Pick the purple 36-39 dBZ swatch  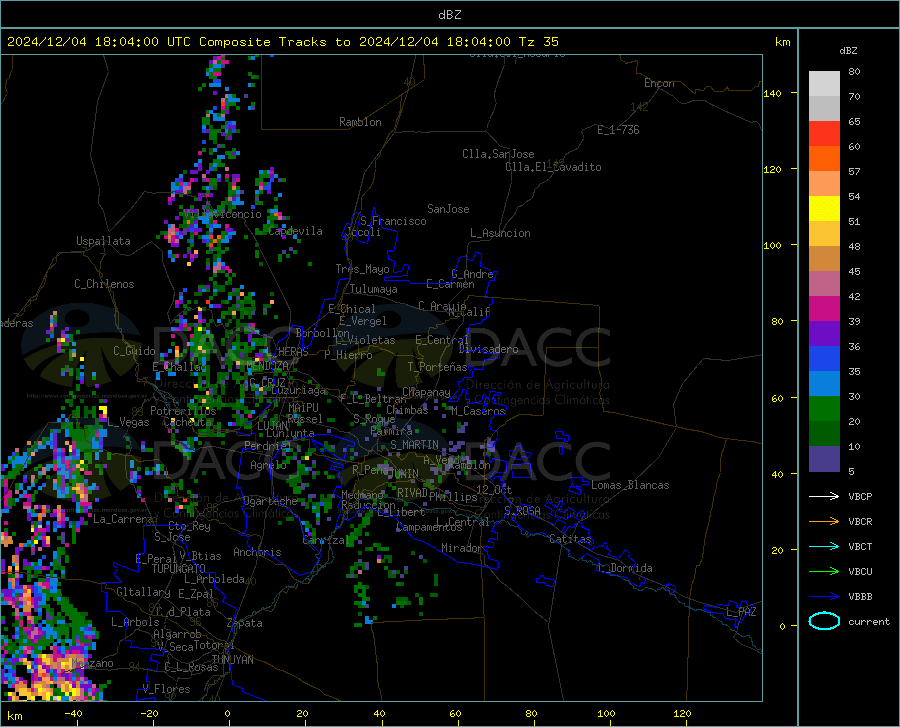coord(824,334)
